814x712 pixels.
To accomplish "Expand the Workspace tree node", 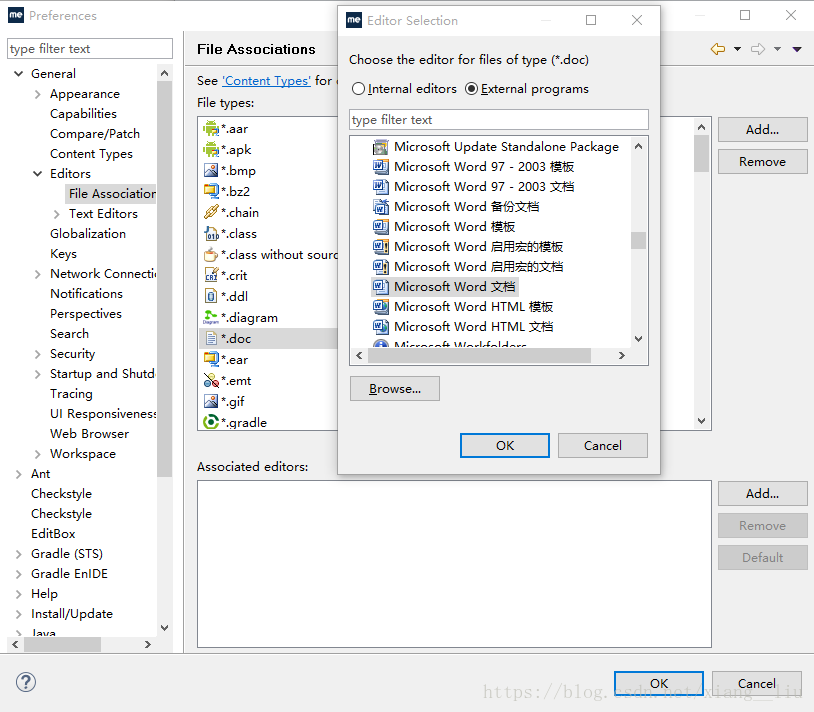I will point(37,454).
